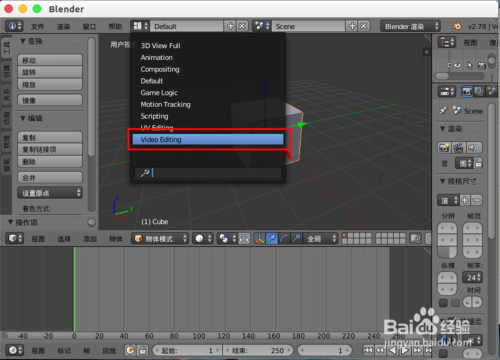500x360 pixels.
Task: Toggle outliner selectability cursor icon
Action: pos(470,65)
